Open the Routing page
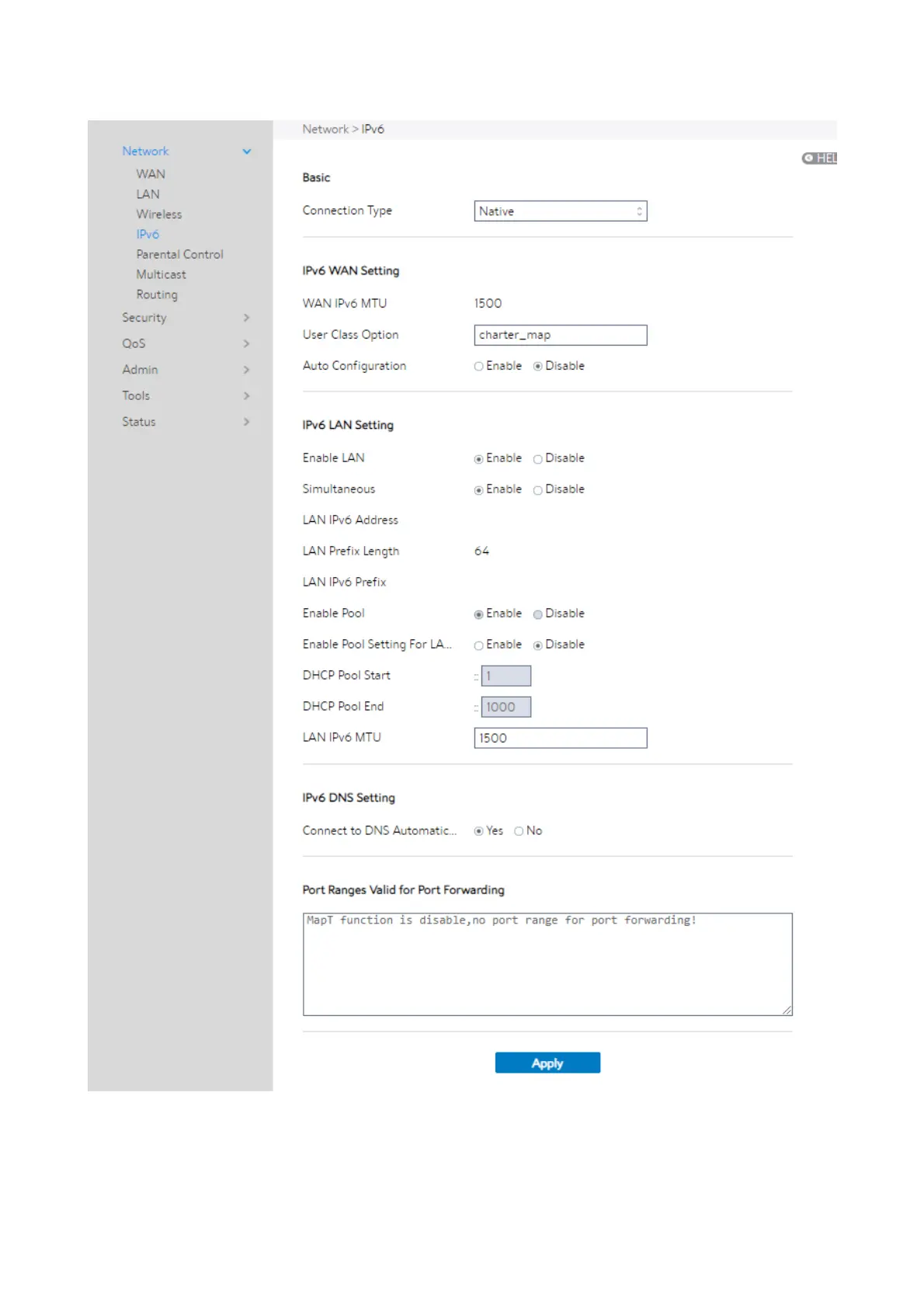 coord(157,295)
